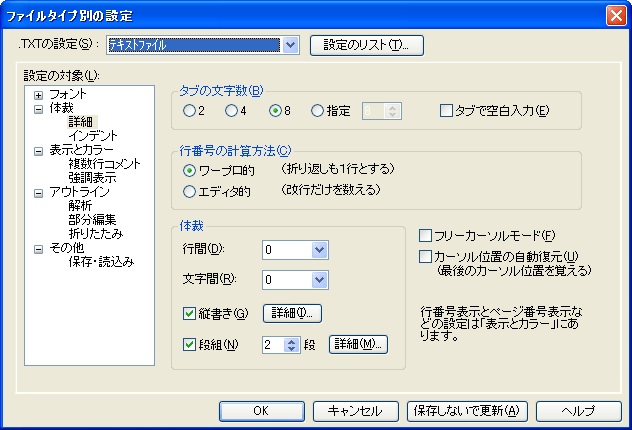This screenshot has width=632, height=430.
Task: Click 設定のリスト button
Action: (x=367, y=45)
